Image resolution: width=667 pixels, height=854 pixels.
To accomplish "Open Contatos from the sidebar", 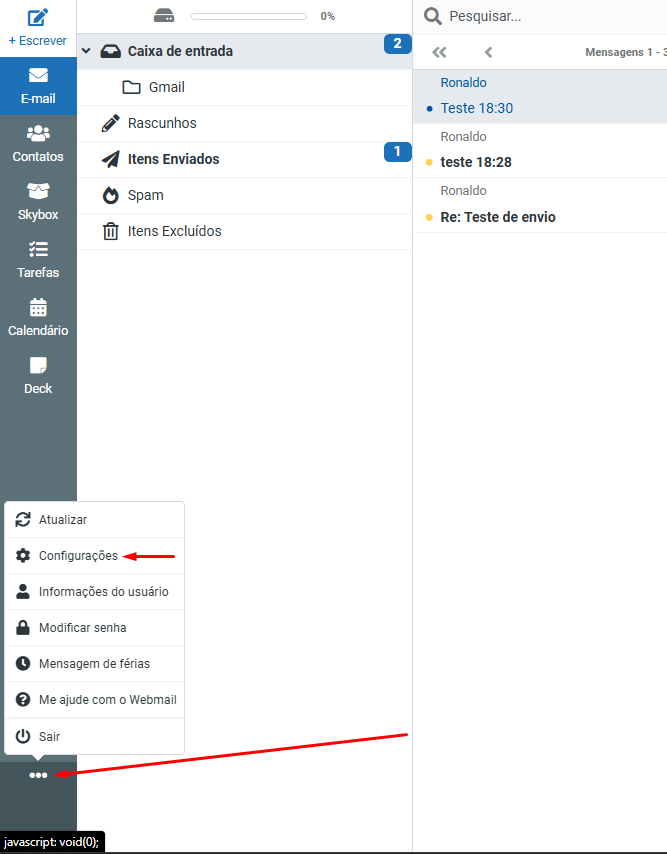I will click(x=38, y=144).
